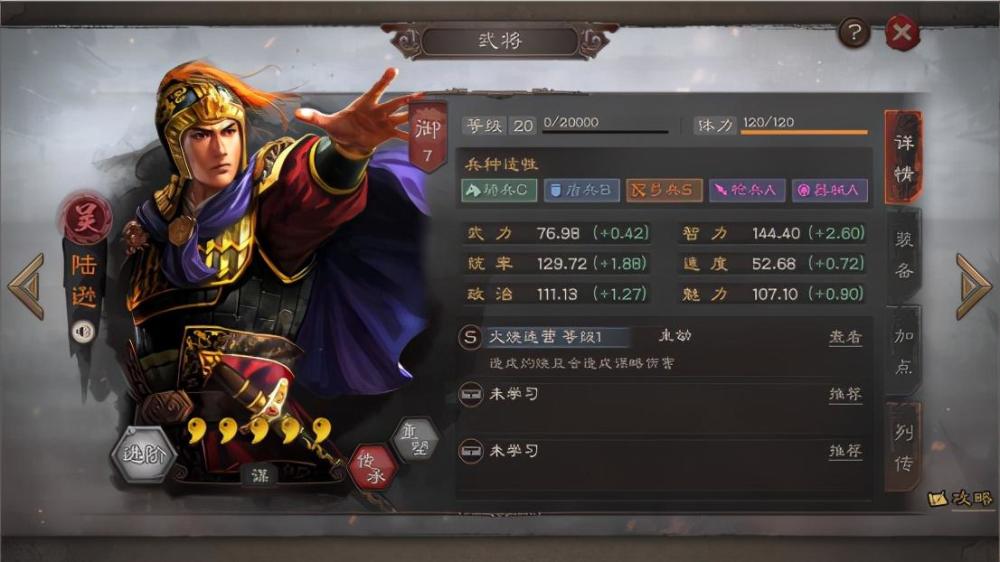Viewport: 1000px width, 562px height.
Task: Select the archer 弓兵S aptitude badge
Action: 664,190
